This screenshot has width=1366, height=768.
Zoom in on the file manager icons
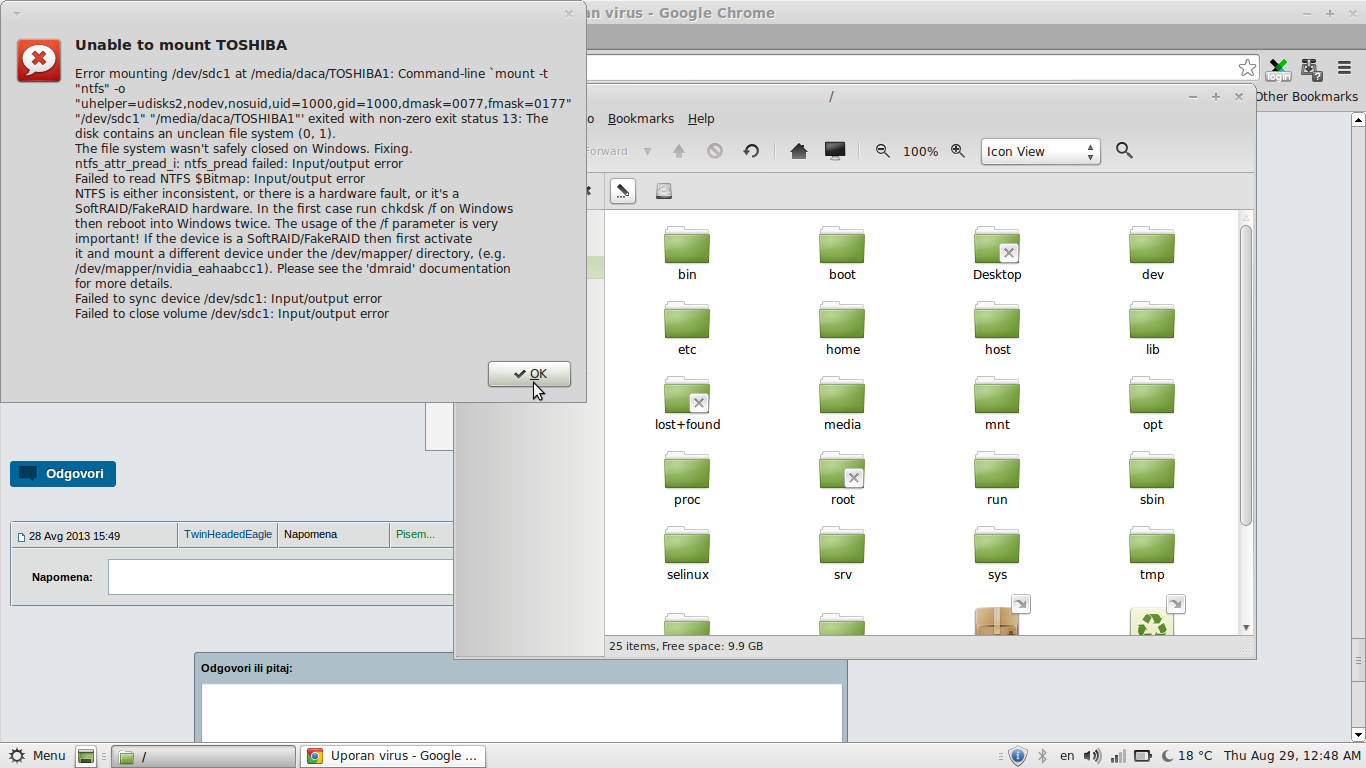(958, 151)
